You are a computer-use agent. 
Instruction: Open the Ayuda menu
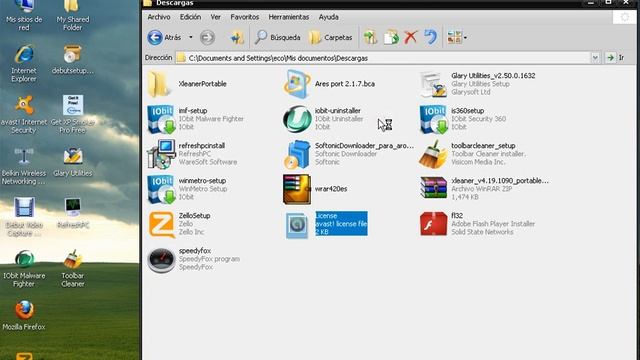(329, 17)
